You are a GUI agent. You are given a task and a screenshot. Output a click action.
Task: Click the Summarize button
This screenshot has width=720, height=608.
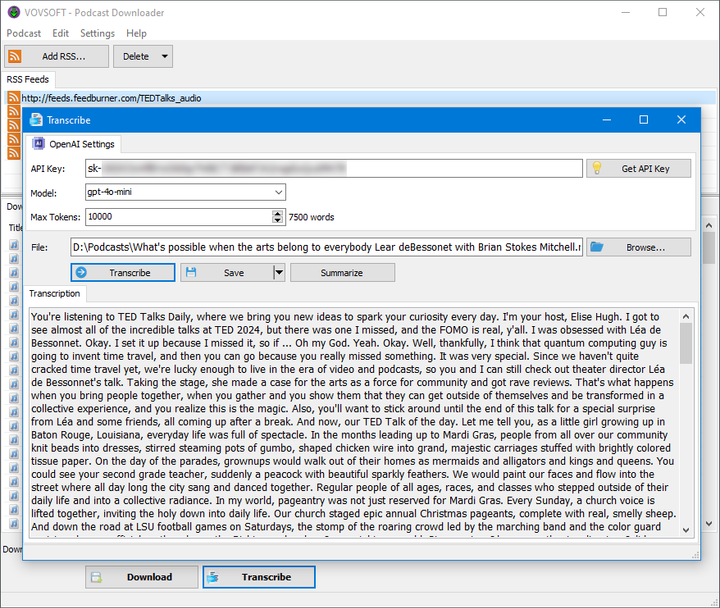pyautogui.click(x=342, y=273)
